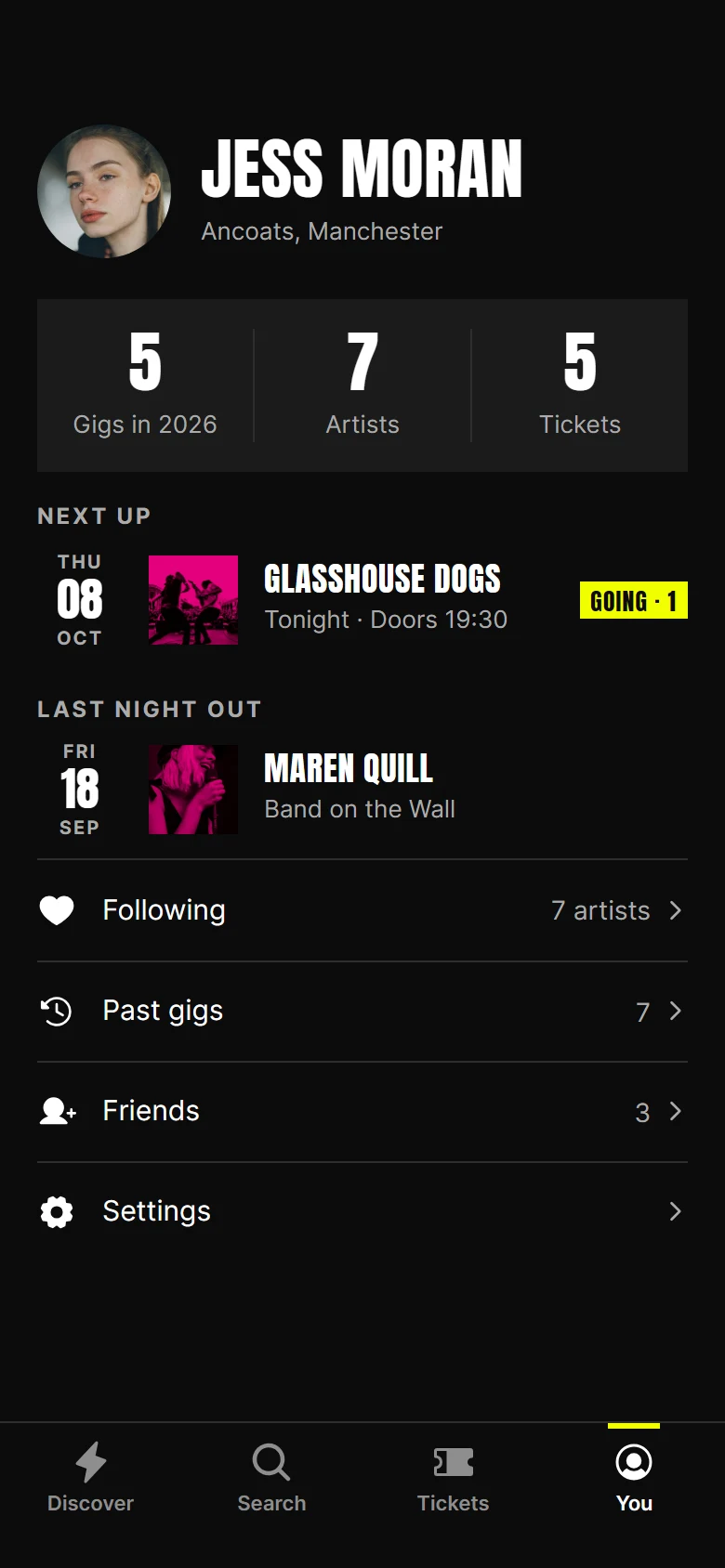
Task: Tap the Gigs in 2026 stat
Action: [145, 385]
